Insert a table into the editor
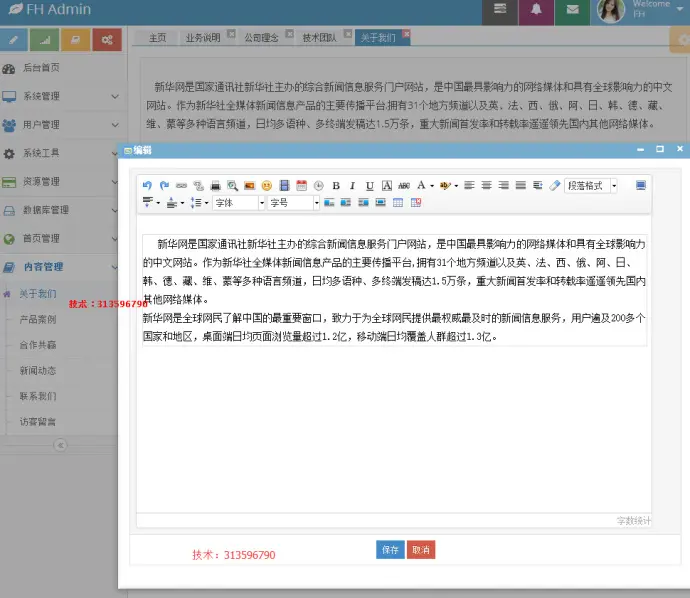Screen dimensions: 690x598 point(398,202)
